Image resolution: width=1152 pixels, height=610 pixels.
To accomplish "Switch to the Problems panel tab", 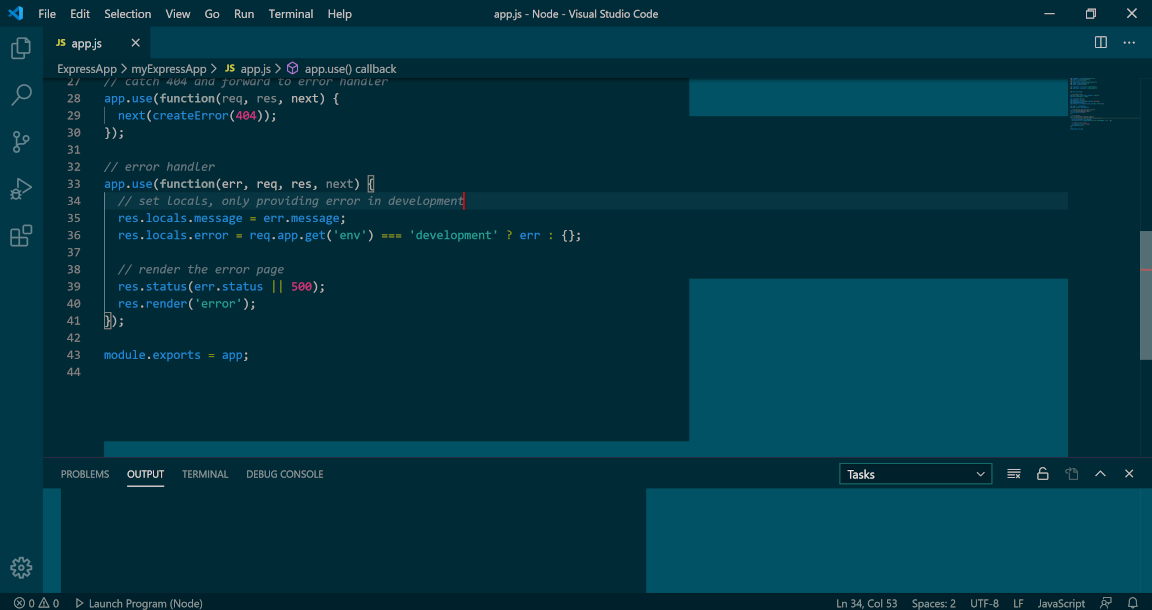I will pyautogui.click(x=84, y=474).
